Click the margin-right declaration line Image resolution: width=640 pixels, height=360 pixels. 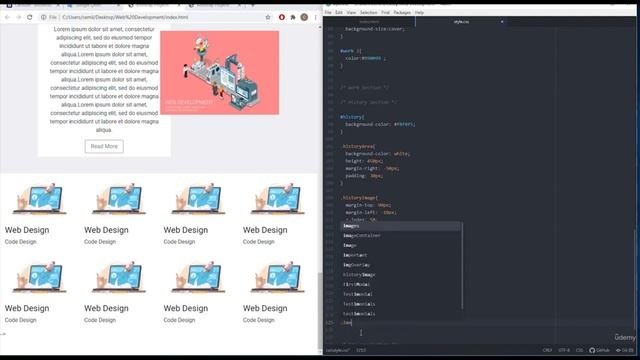372,168
